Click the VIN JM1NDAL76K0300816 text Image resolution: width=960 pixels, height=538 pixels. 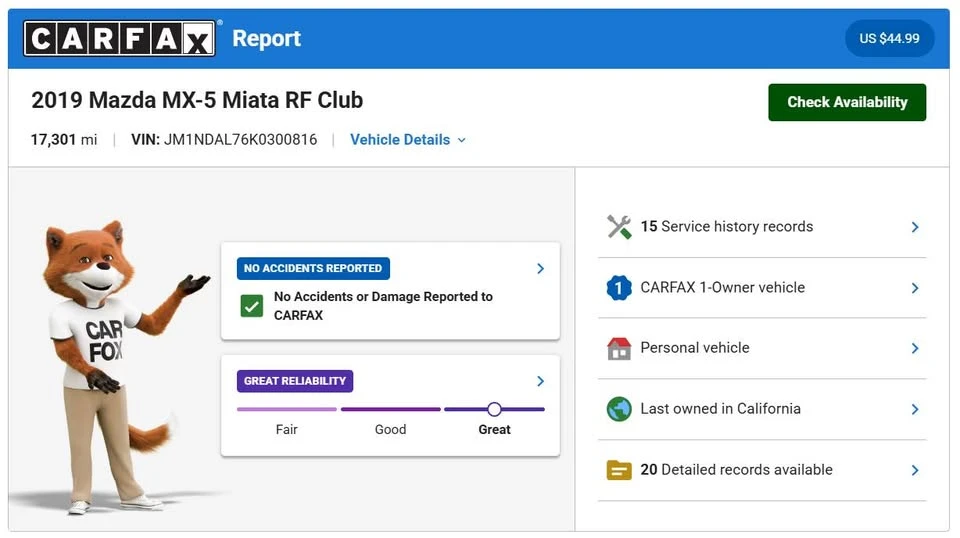pyautogui.click(x=224, y=140)
